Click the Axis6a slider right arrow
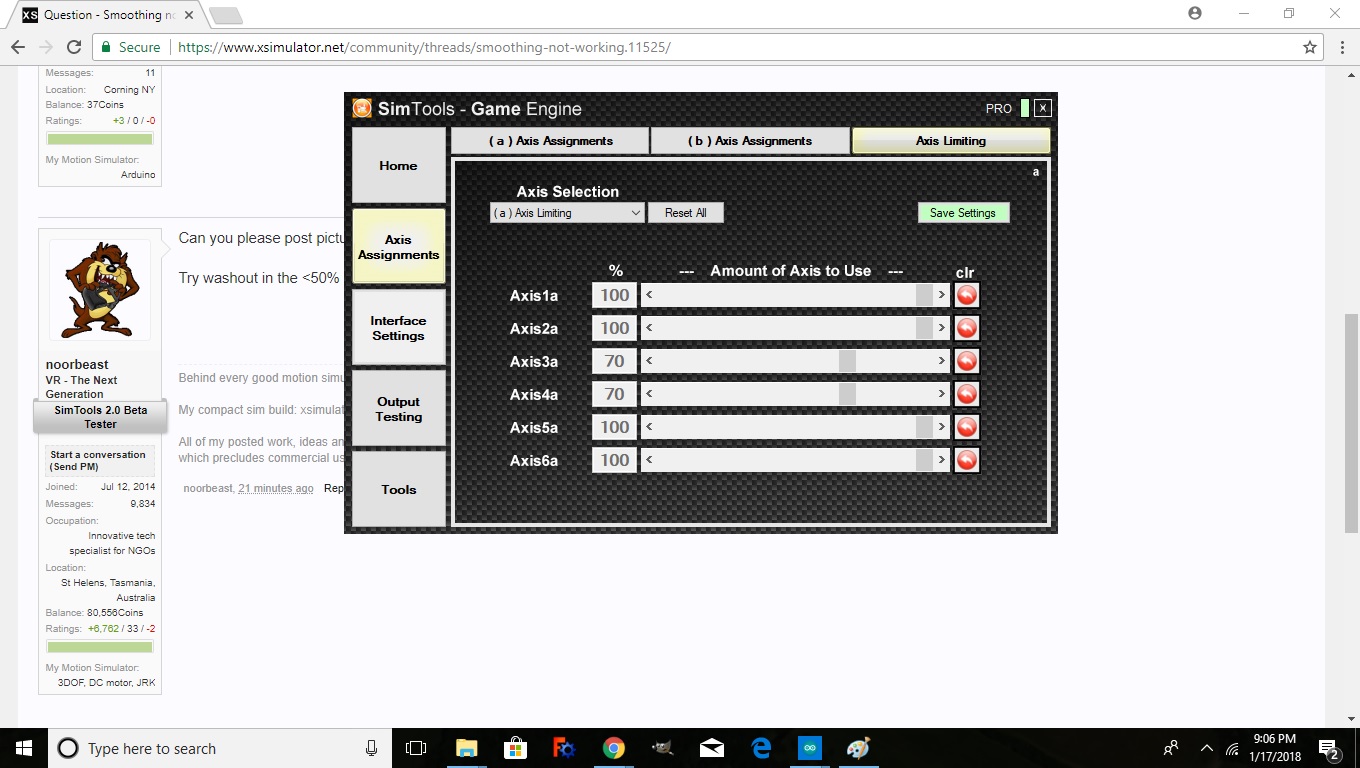Image resolution: width=1360 pixels, height=768 pixels. [x=941, y=460]
